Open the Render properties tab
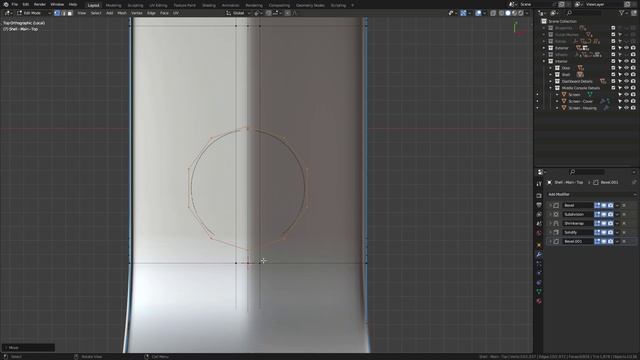640x360 pixels. [x=539, y=196]
